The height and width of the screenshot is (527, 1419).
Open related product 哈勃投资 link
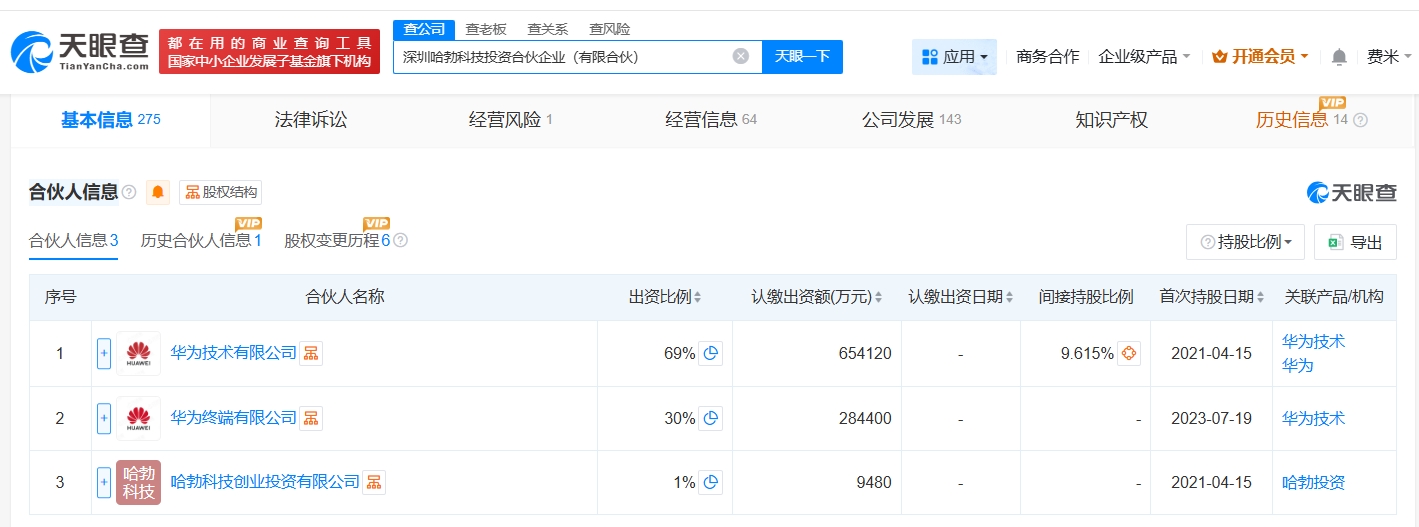1313,482
